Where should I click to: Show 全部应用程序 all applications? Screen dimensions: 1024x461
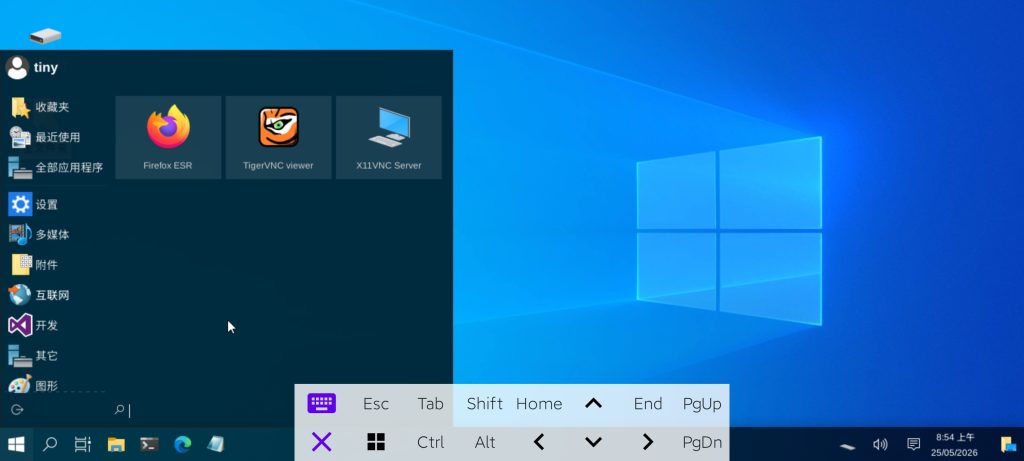pos(56,168)
